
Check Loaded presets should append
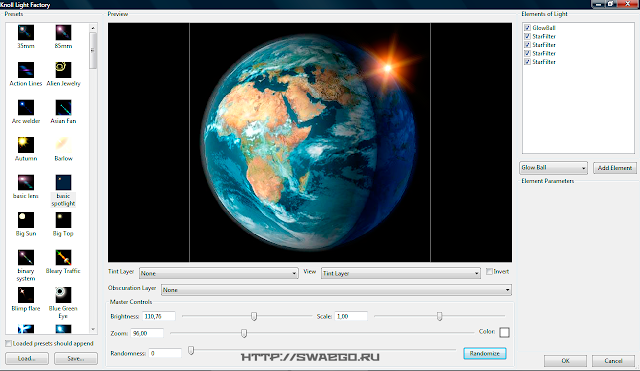pos(8,344)
